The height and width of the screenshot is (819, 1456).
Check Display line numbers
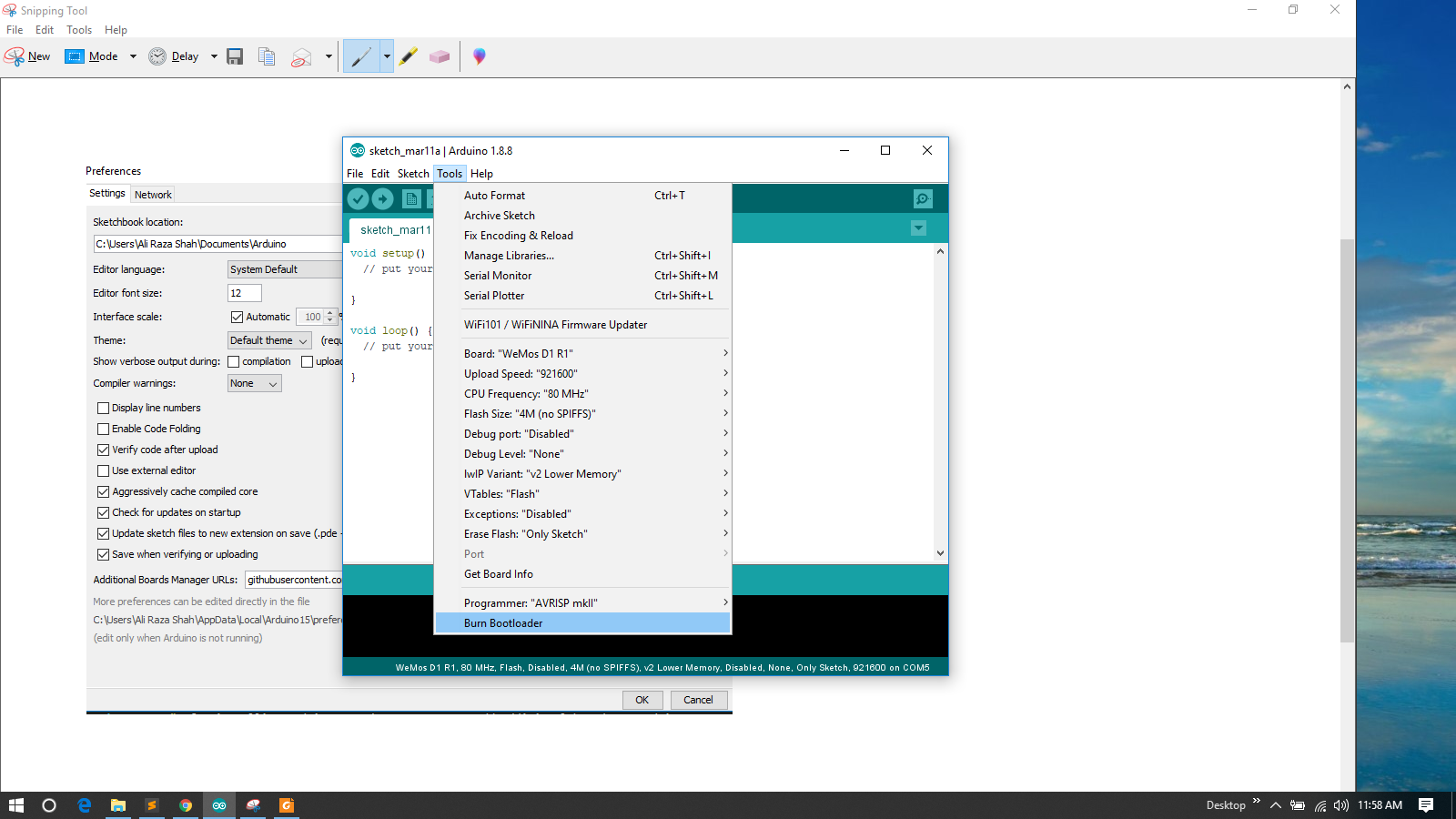(103, 409)
